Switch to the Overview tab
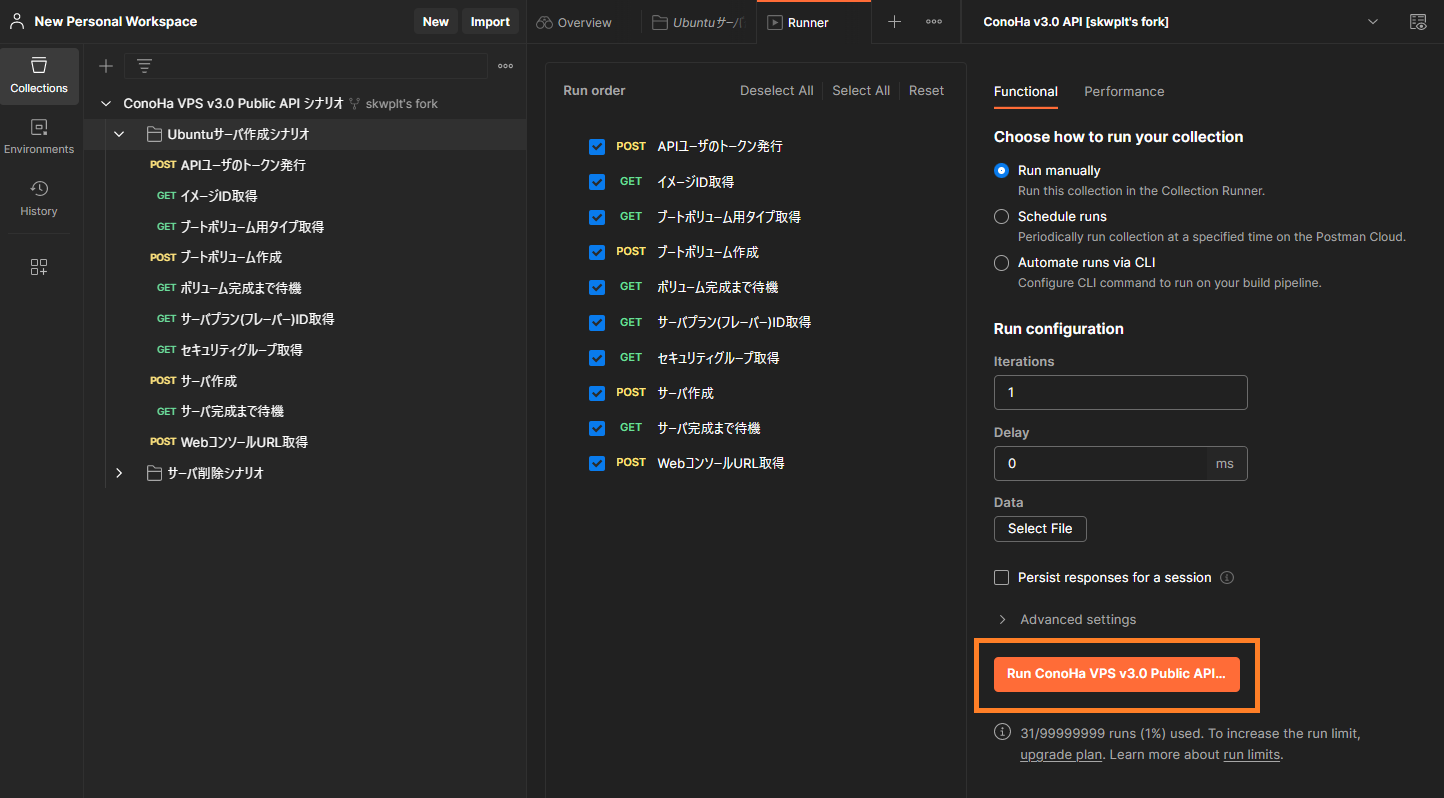Viewport: 1444px width, 798px height. click(574, 22)
